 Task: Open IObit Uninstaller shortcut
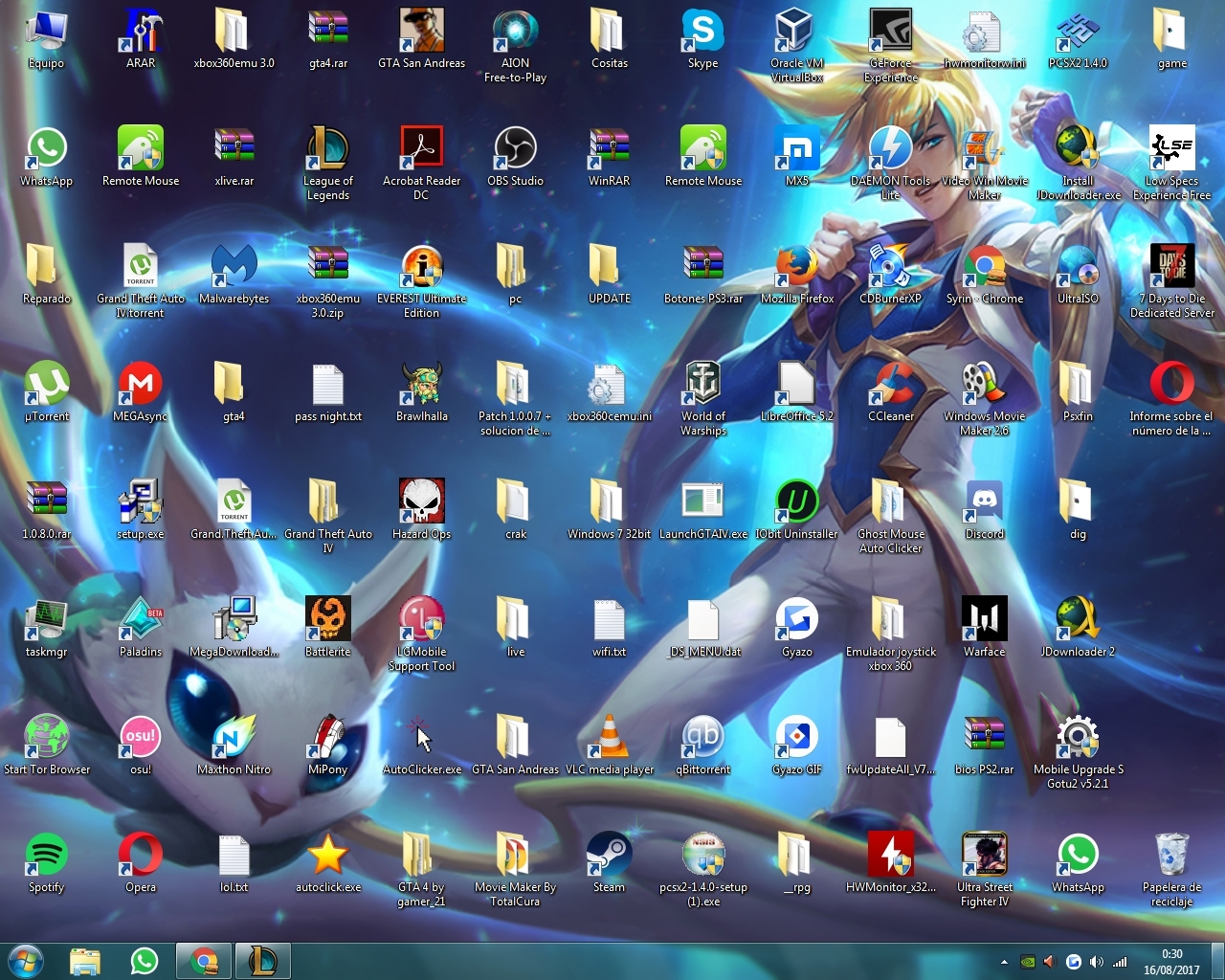point(796,501)
